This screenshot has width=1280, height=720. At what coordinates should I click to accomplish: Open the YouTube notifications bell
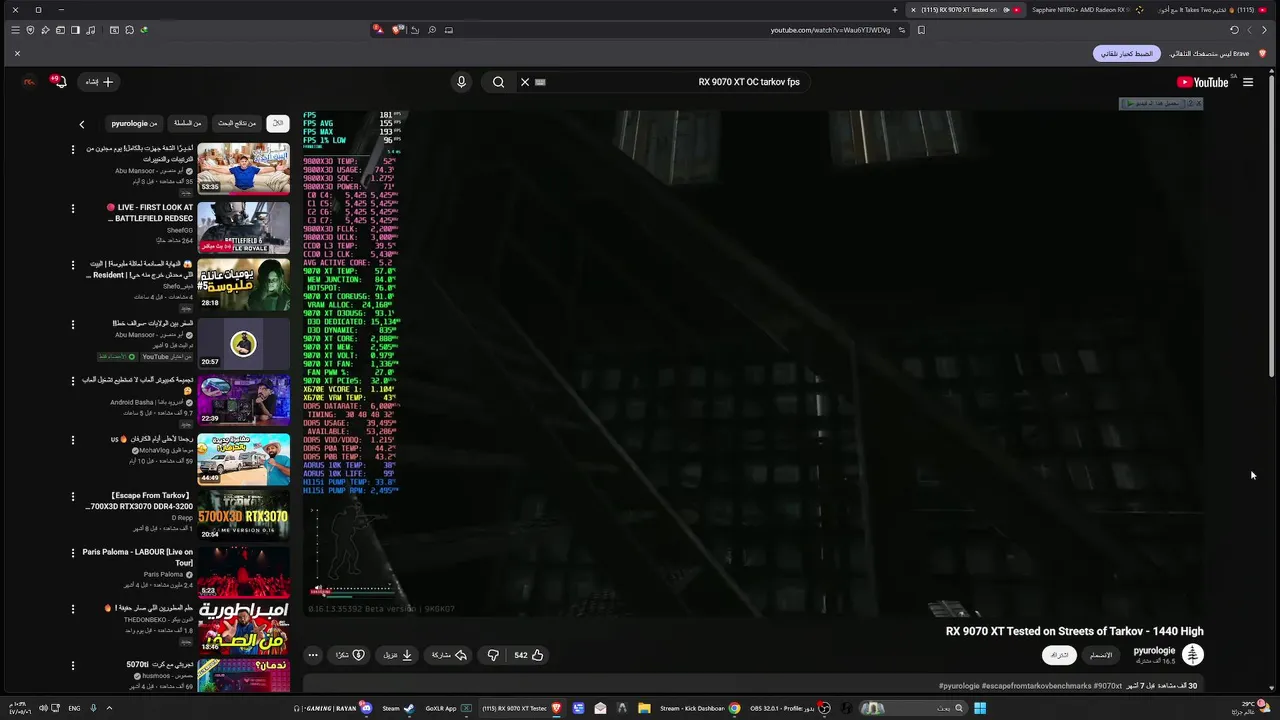(x=59, y=81)
